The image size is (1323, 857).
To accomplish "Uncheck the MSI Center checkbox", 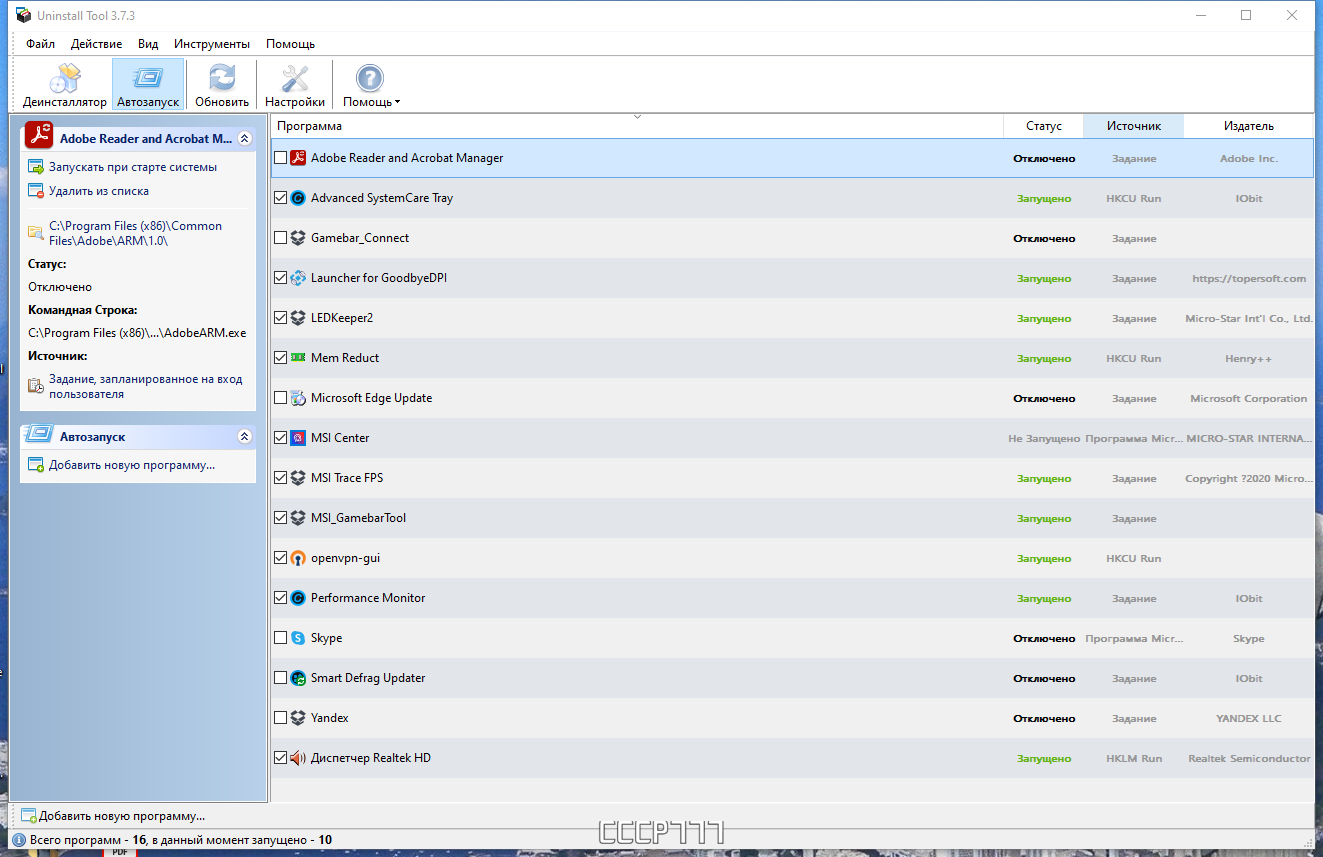I will point(280,438).
